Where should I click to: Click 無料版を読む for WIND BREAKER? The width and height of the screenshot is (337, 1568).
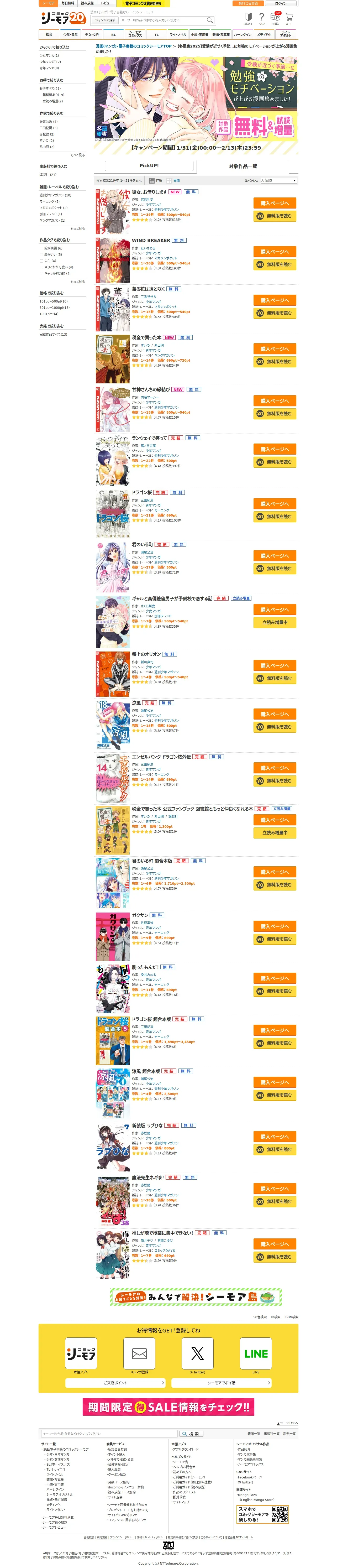[x=275, y=265]
